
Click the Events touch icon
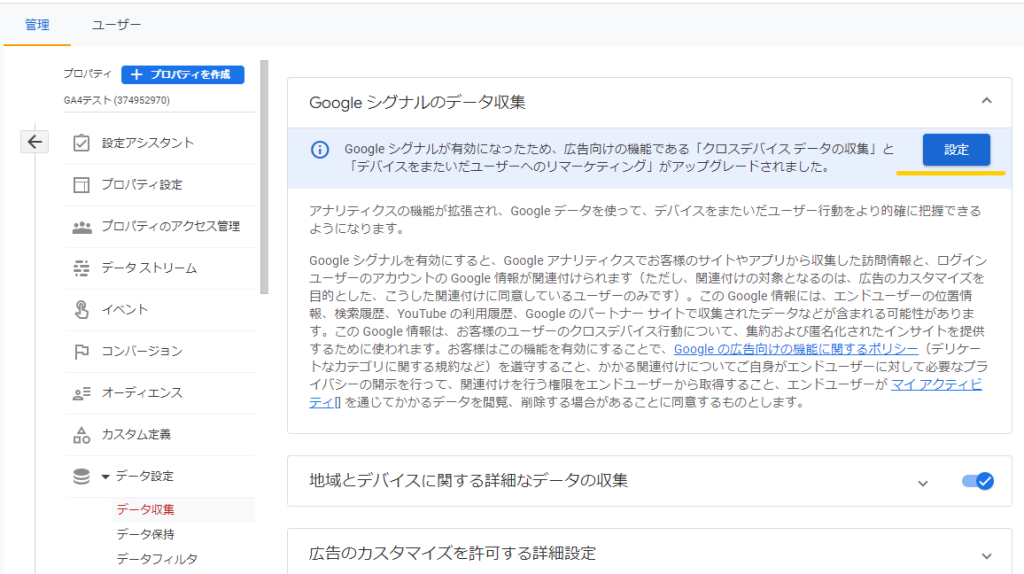81,310
